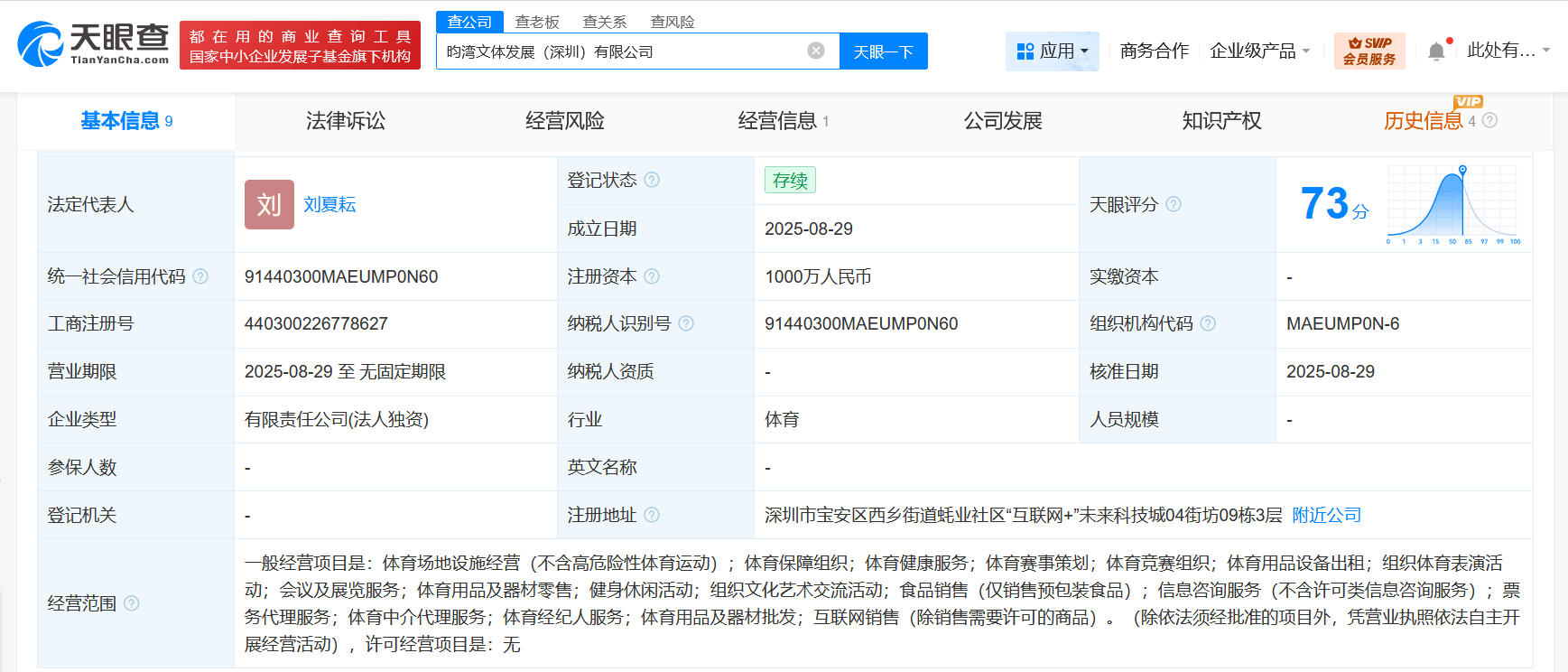Image resolution: width=1568 pixels, height=672 pixels.
Task: Open the 商务合作 link
Action: [1155, 51]
